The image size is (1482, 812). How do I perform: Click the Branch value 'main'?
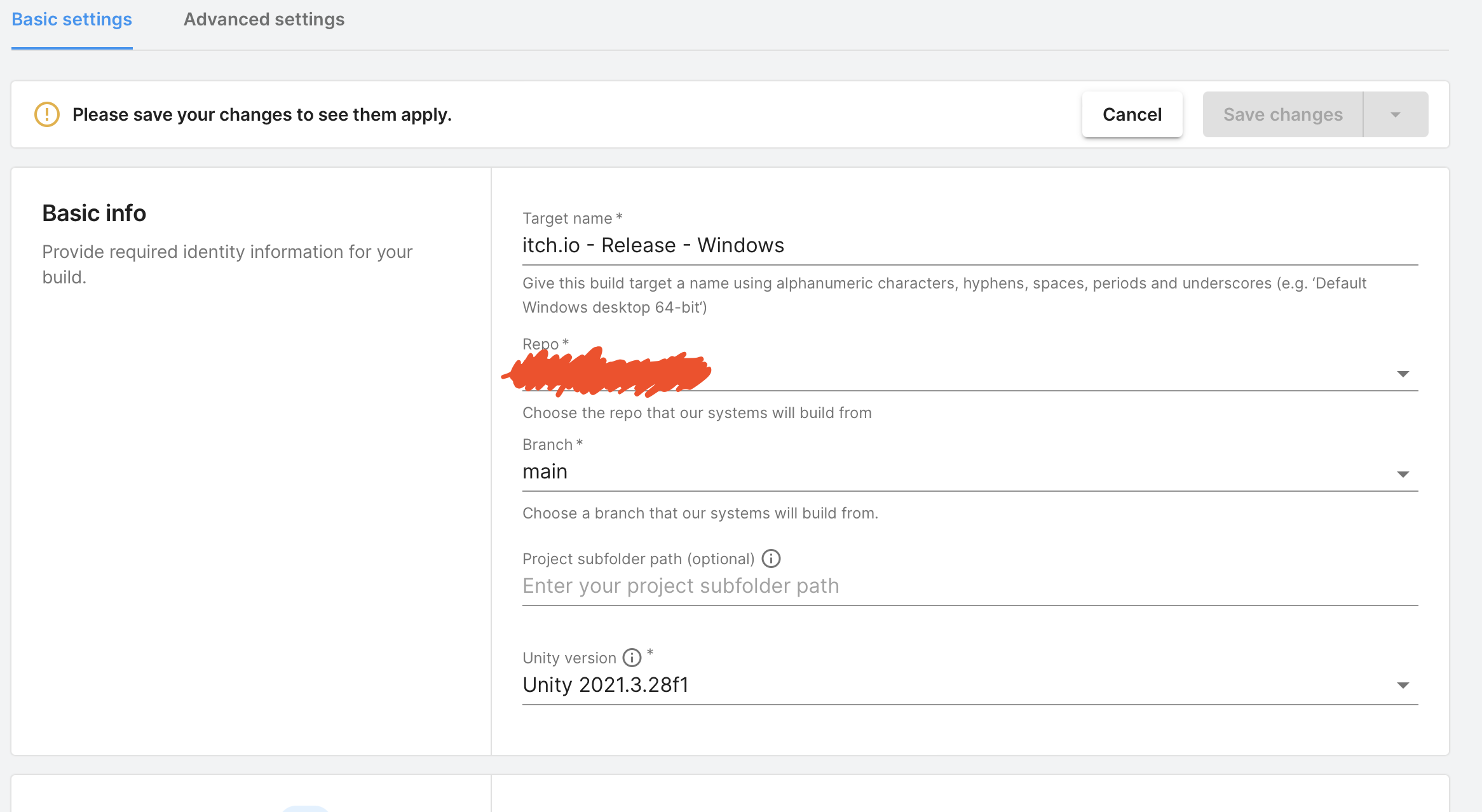[x=545, y=472]
